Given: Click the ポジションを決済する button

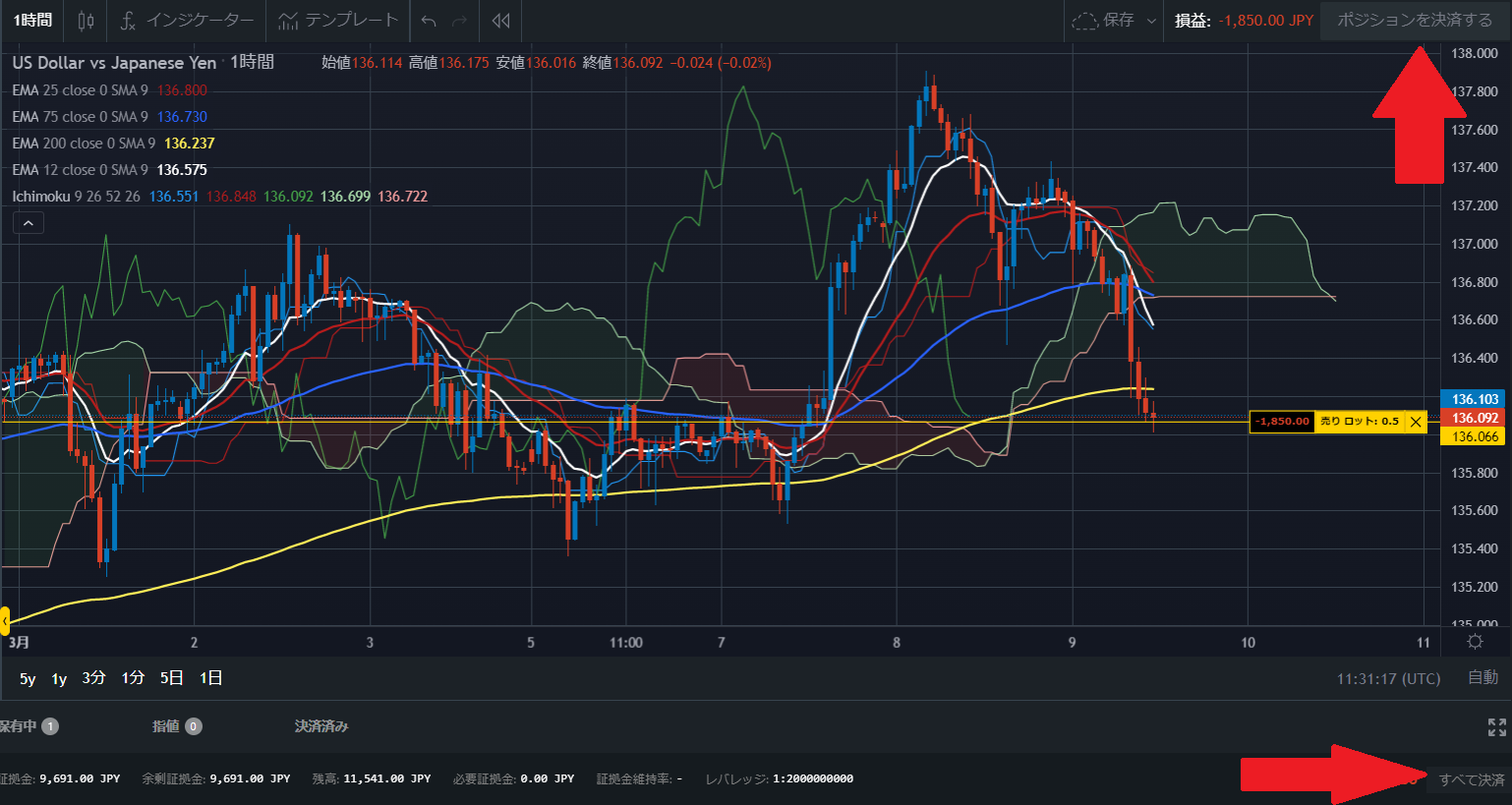Looking at the screenshot, I should 1414,21.
